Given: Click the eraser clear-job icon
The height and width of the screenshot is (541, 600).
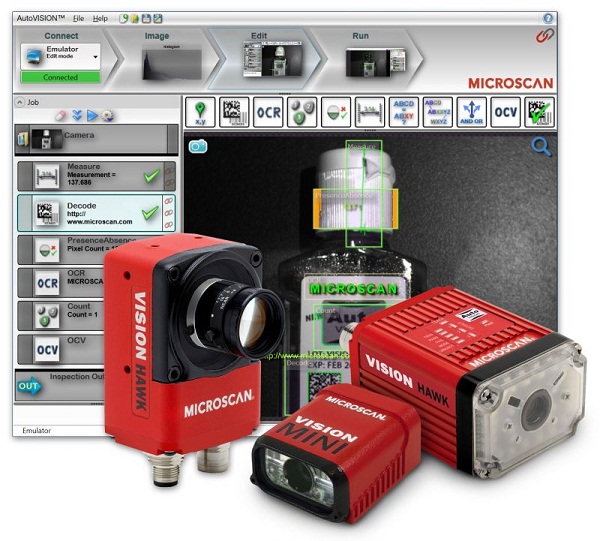Looking at the screenshot, I should (60, 116).
